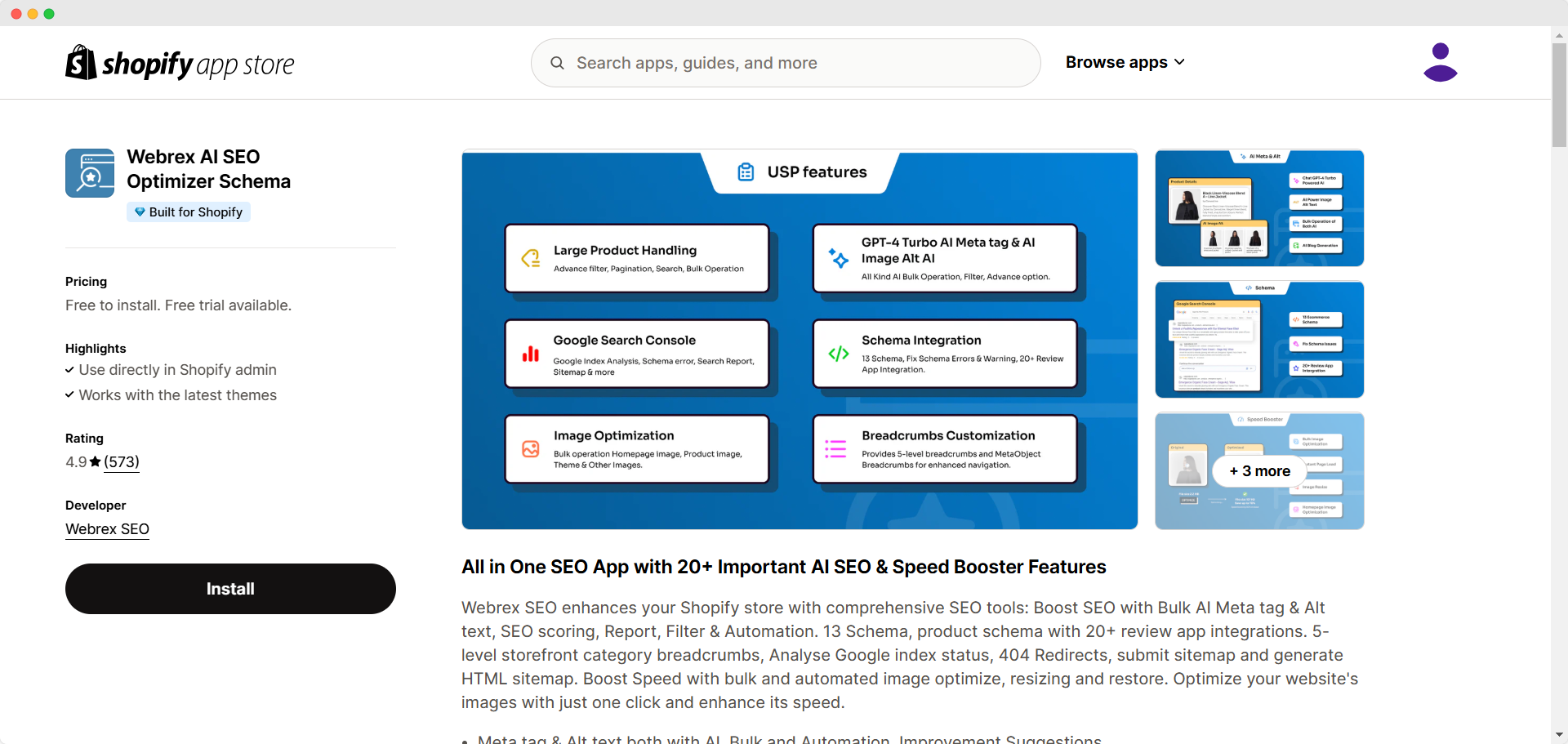Click the Built for Shopify diamond icon

point(140,212)
